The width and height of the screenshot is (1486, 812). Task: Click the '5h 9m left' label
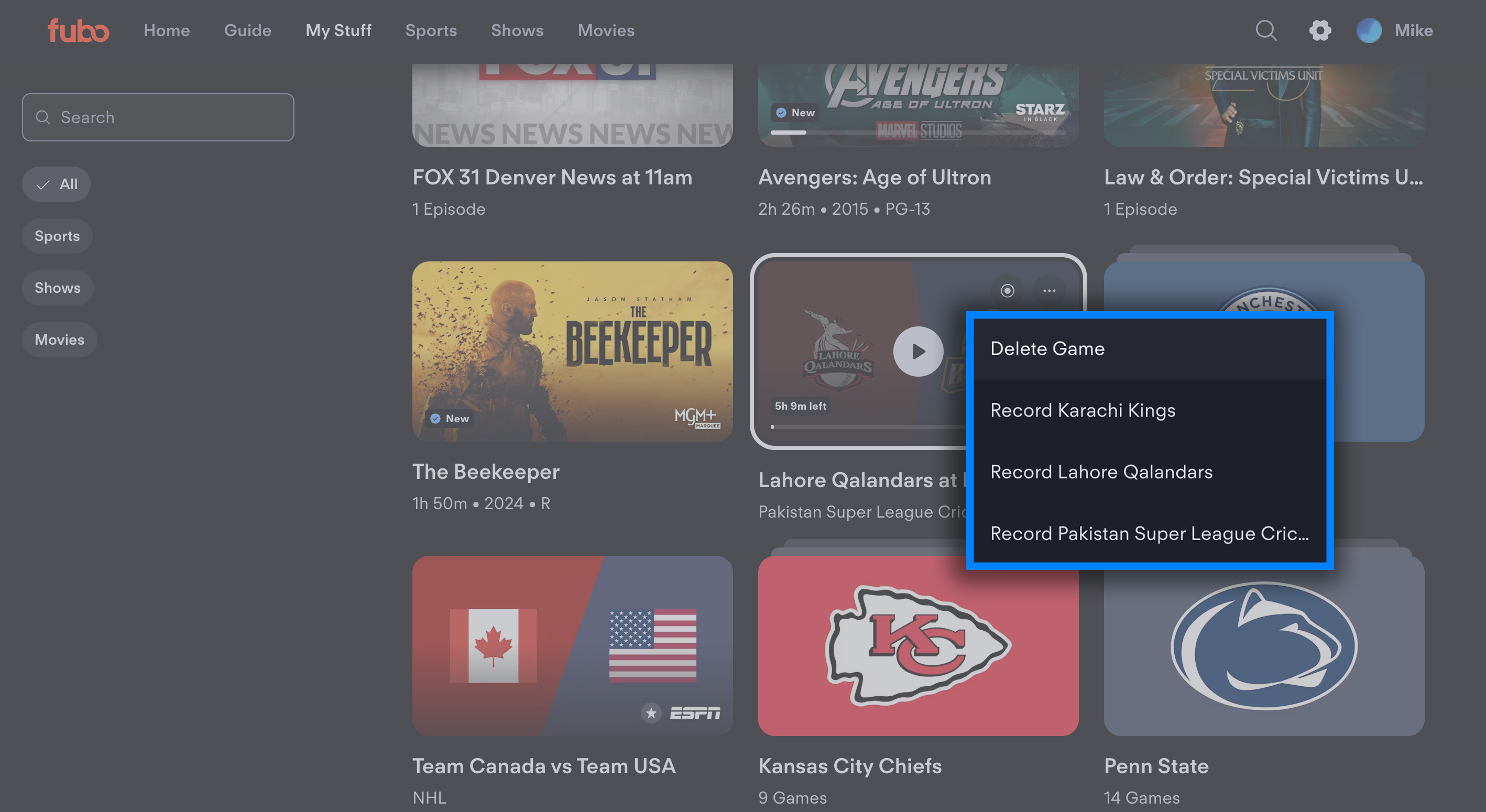(x=800, y=406)
